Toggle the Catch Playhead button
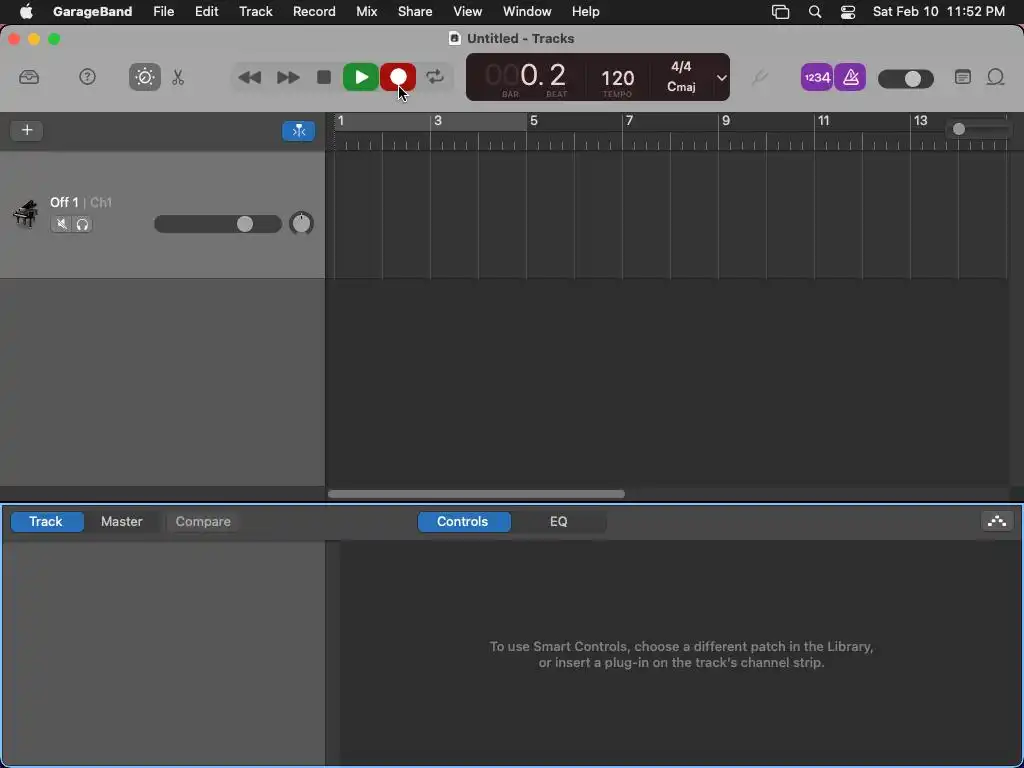Viewport: 1024px width, 768px height. (x=298, y=131)
